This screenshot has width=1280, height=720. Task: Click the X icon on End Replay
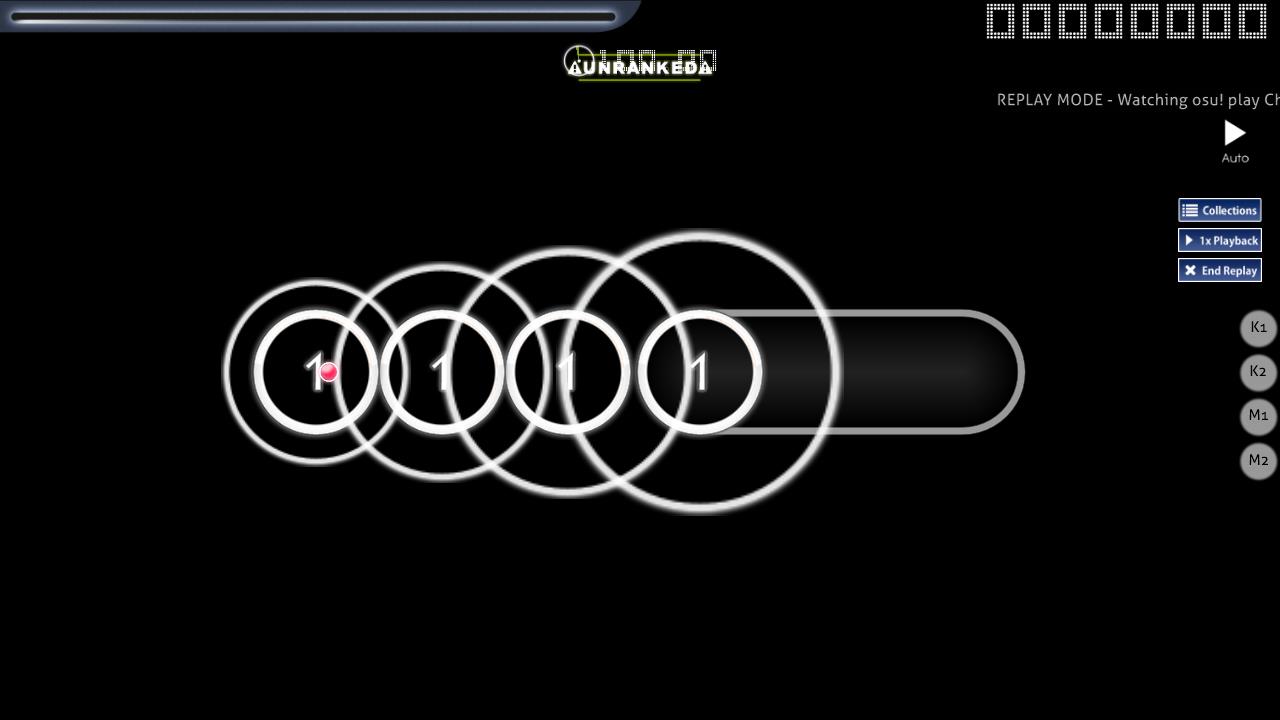point(1190,270)
